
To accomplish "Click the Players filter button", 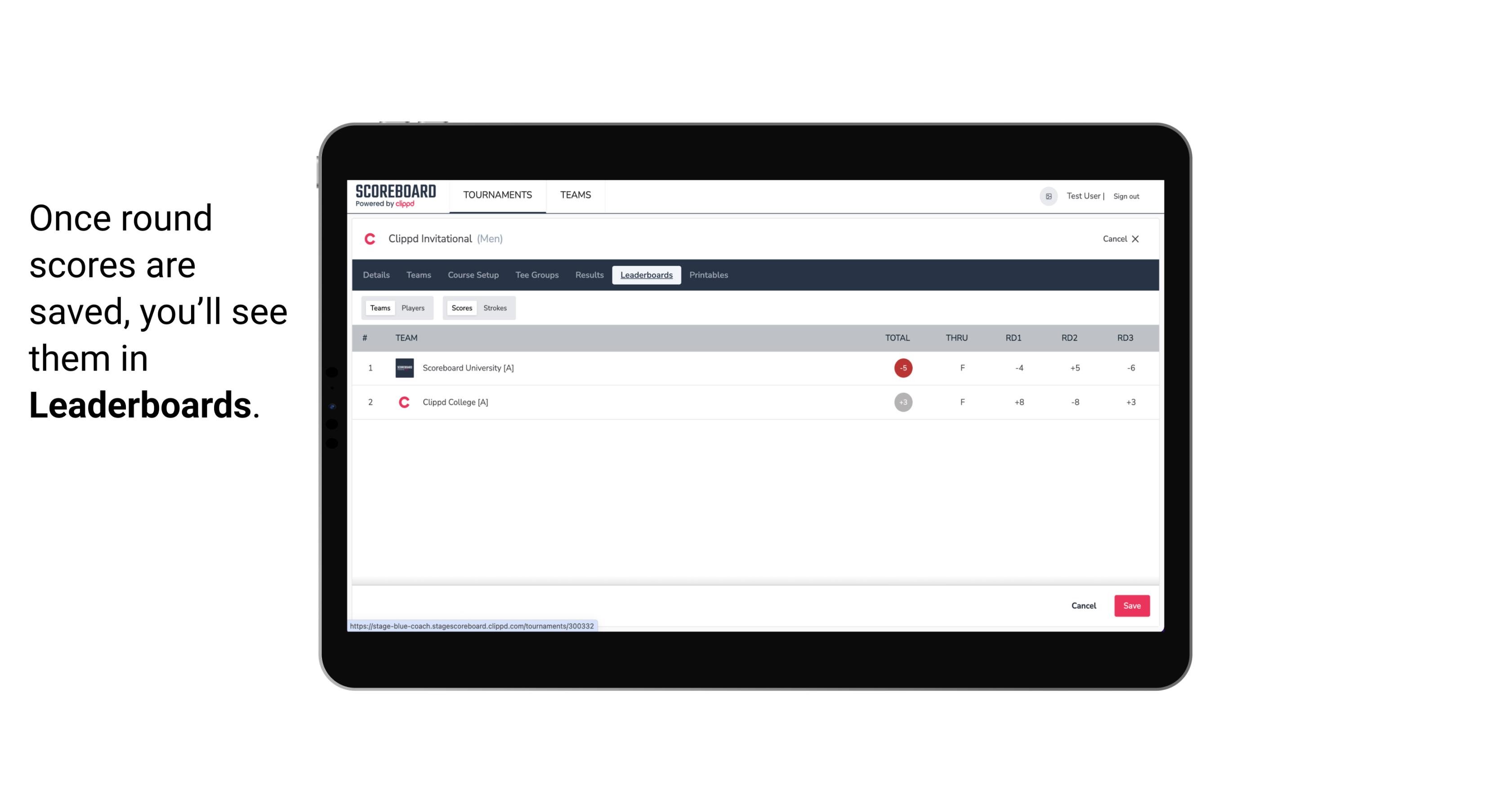I will click(413, 308).
